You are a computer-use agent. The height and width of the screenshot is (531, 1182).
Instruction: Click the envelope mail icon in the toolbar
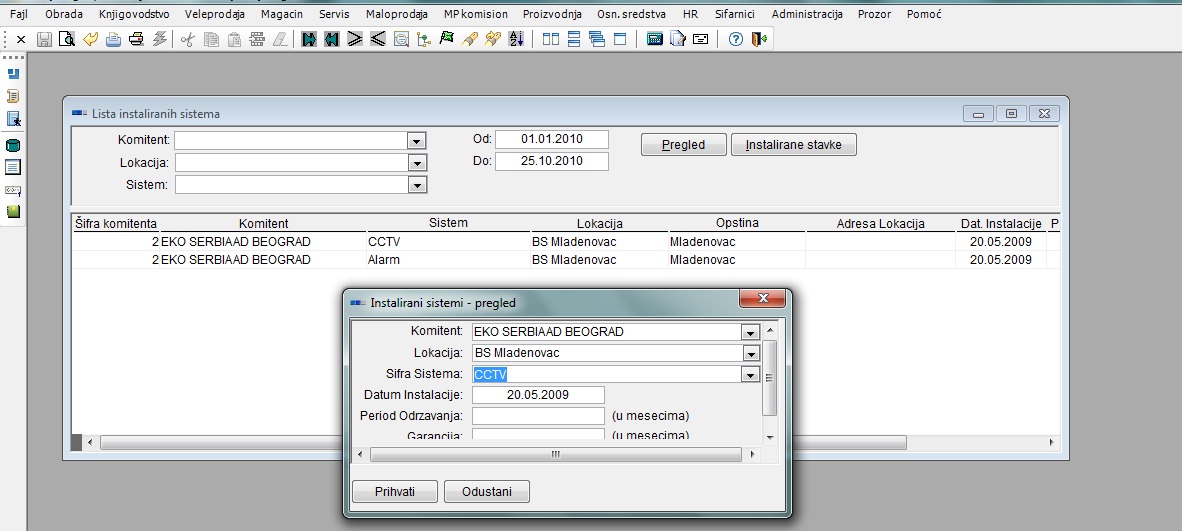[700, 39]
